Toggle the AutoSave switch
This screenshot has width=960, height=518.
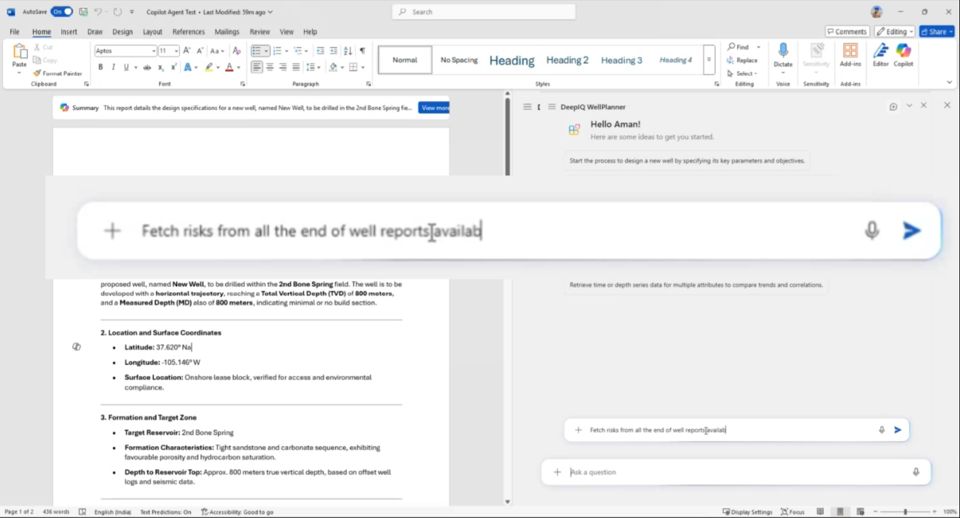(x=61, y=12)
